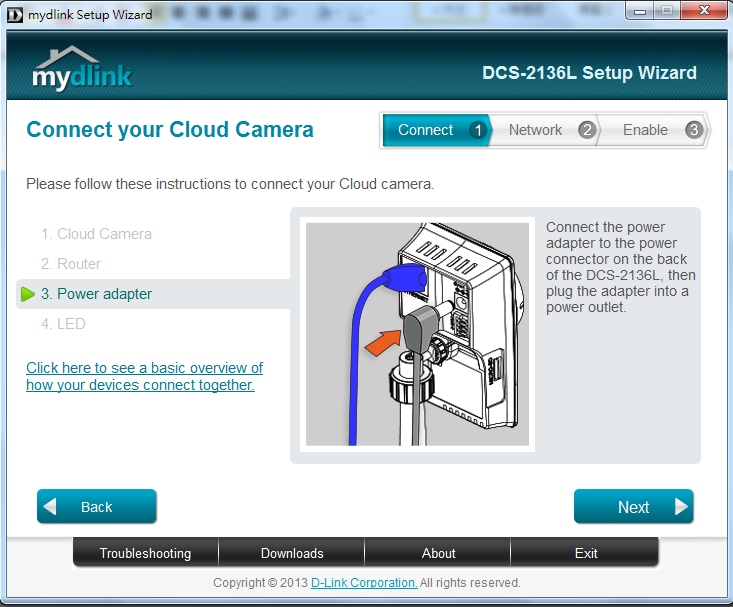
Task: Click the mydlink logo
Action: (82, 68)
